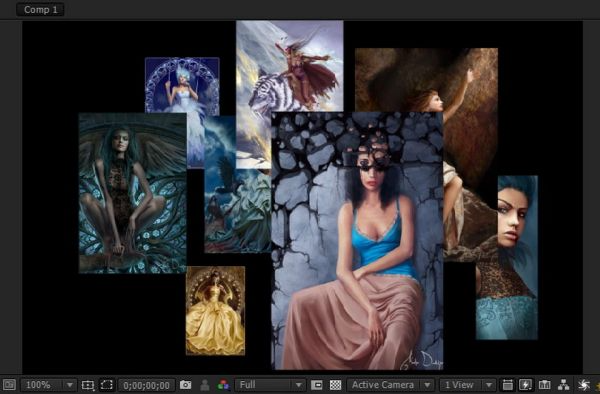Switch to the Comp 1 tab
The image size is (600, 394).
(x=40, y=10)
